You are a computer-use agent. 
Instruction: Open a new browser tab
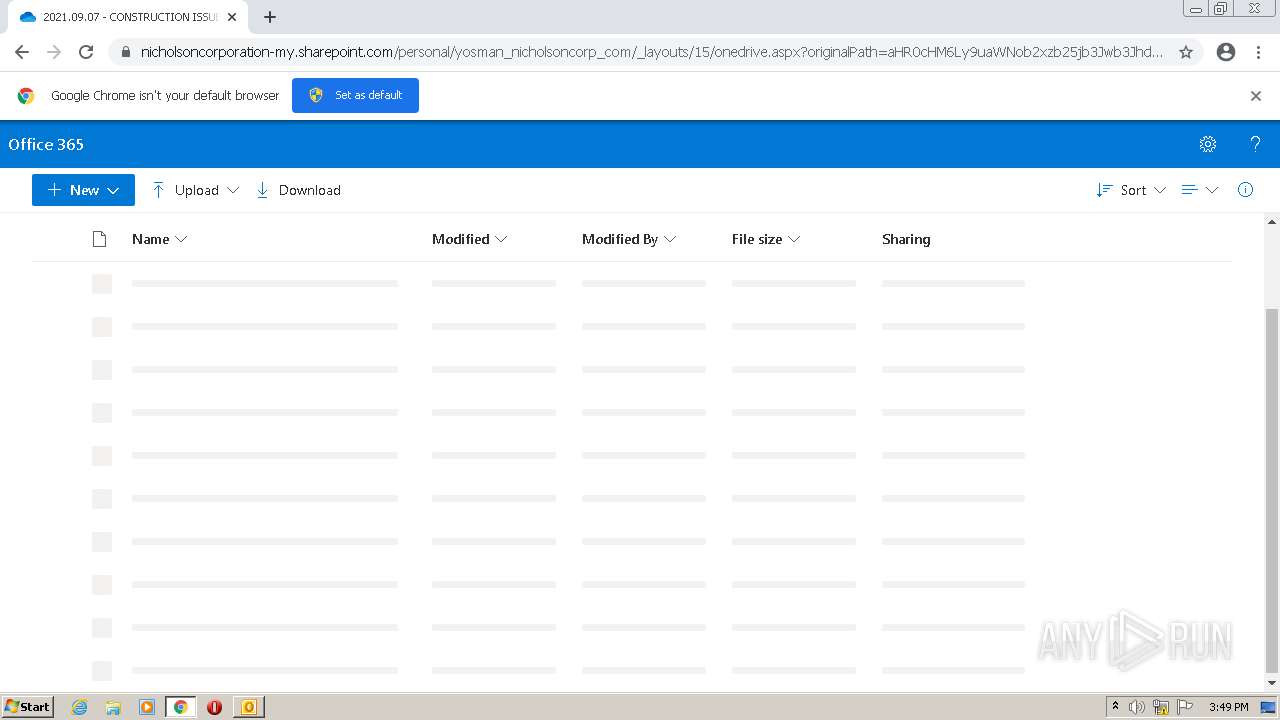pos(270,17)
